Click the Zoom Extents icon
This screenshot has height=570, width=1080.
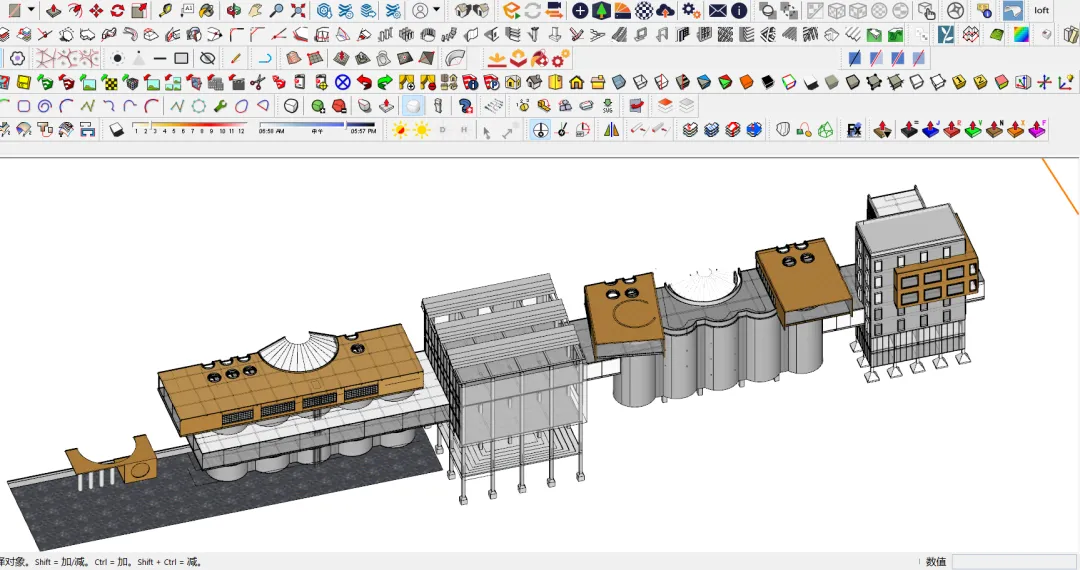tap(298, 10)
